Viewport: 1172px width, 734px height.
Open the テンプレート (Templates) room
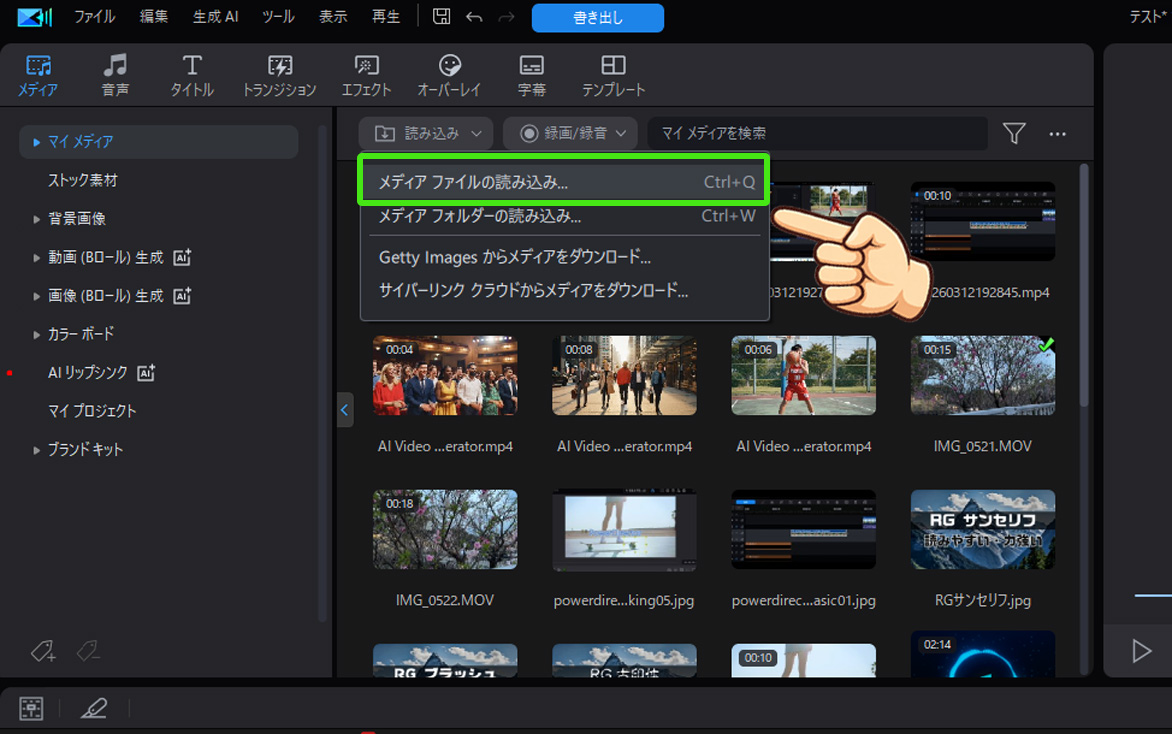[613, 74]
